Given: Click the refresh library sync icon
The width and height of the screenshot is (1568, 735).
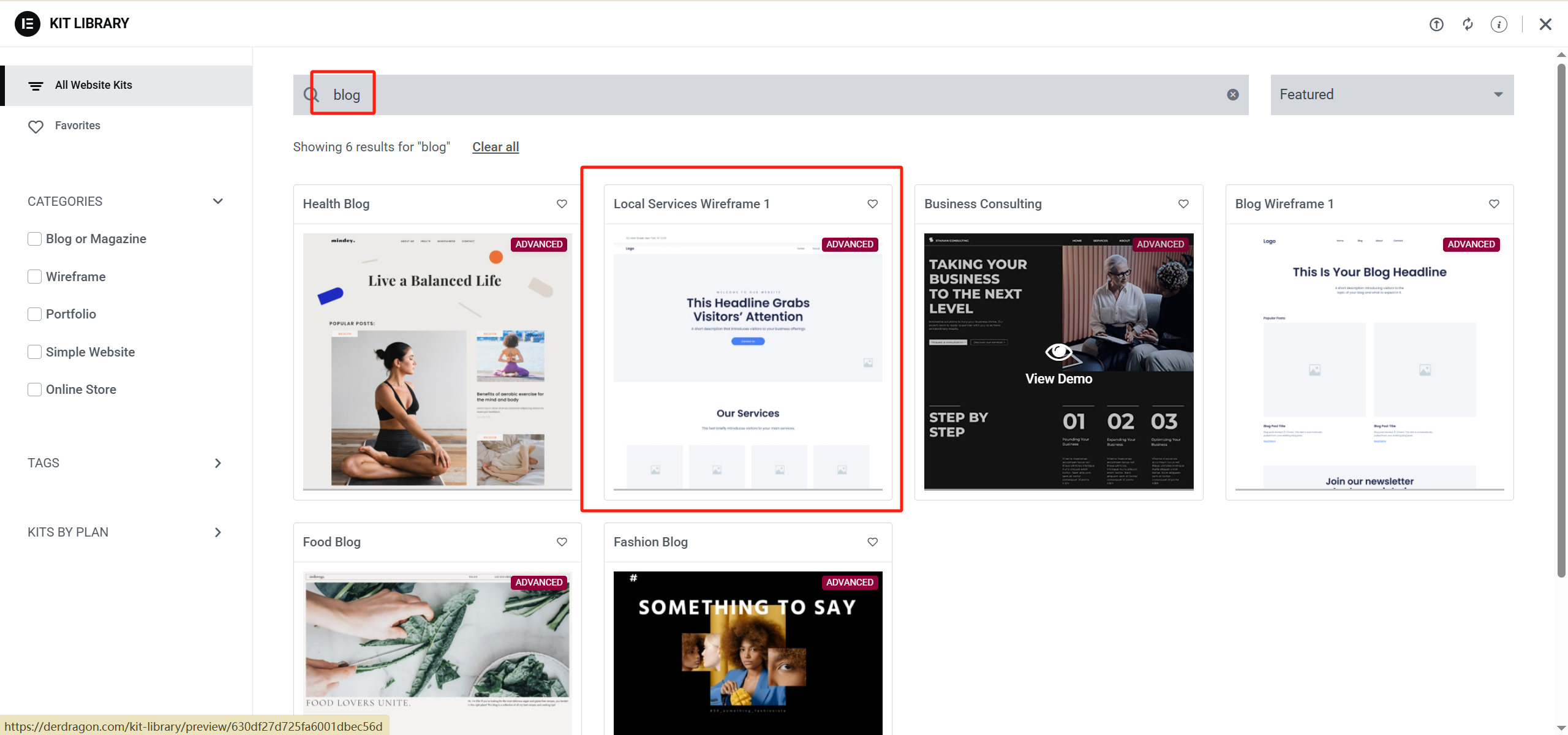Looking at the screenshot, I should pos(1468,24).
